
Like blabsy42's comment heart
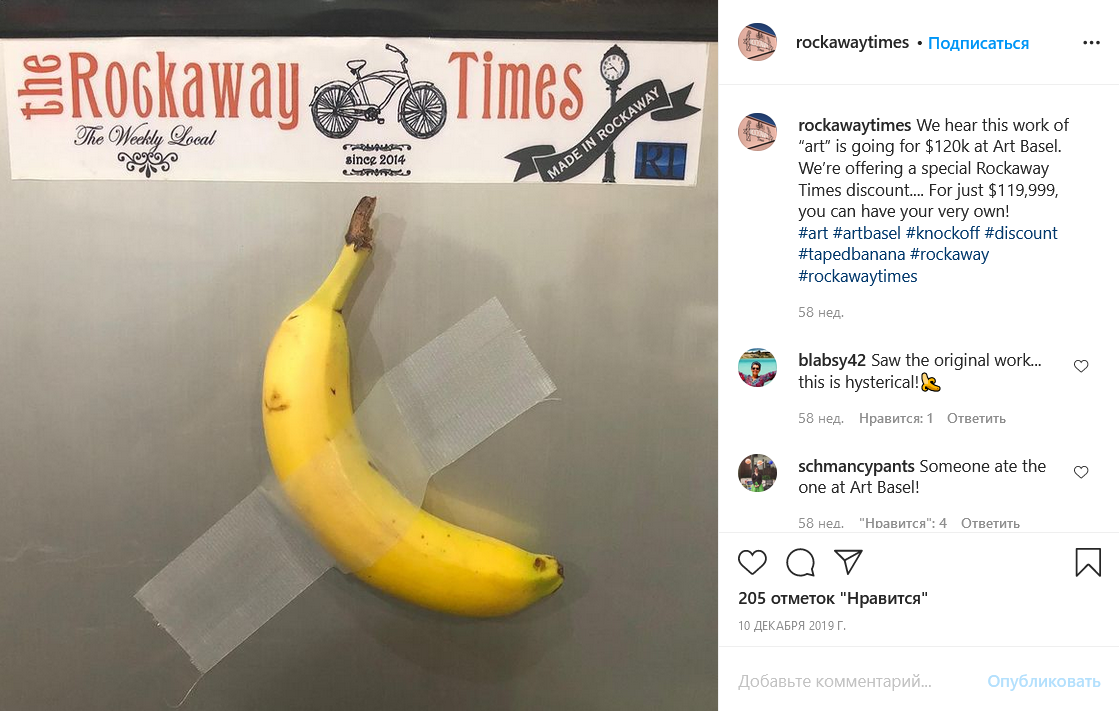point(1081,366)
